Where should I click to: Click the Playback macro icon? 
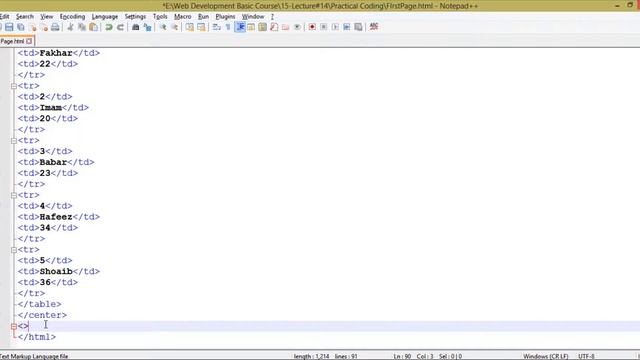335,27
